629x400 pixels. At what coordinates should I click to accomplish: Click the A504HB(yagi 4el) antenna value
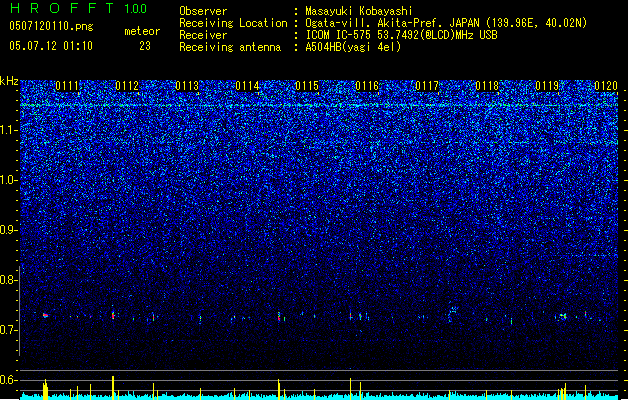pos(353,47)
